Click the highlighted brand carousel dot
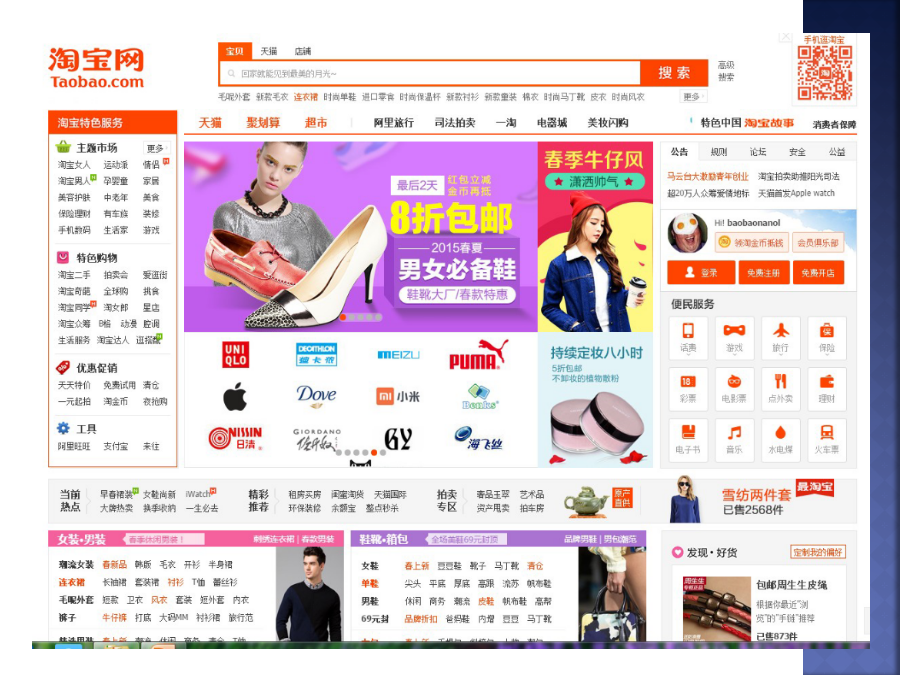The width and height of the screenshot is (900, 675). pyautogui.click(x=374, y=453)
